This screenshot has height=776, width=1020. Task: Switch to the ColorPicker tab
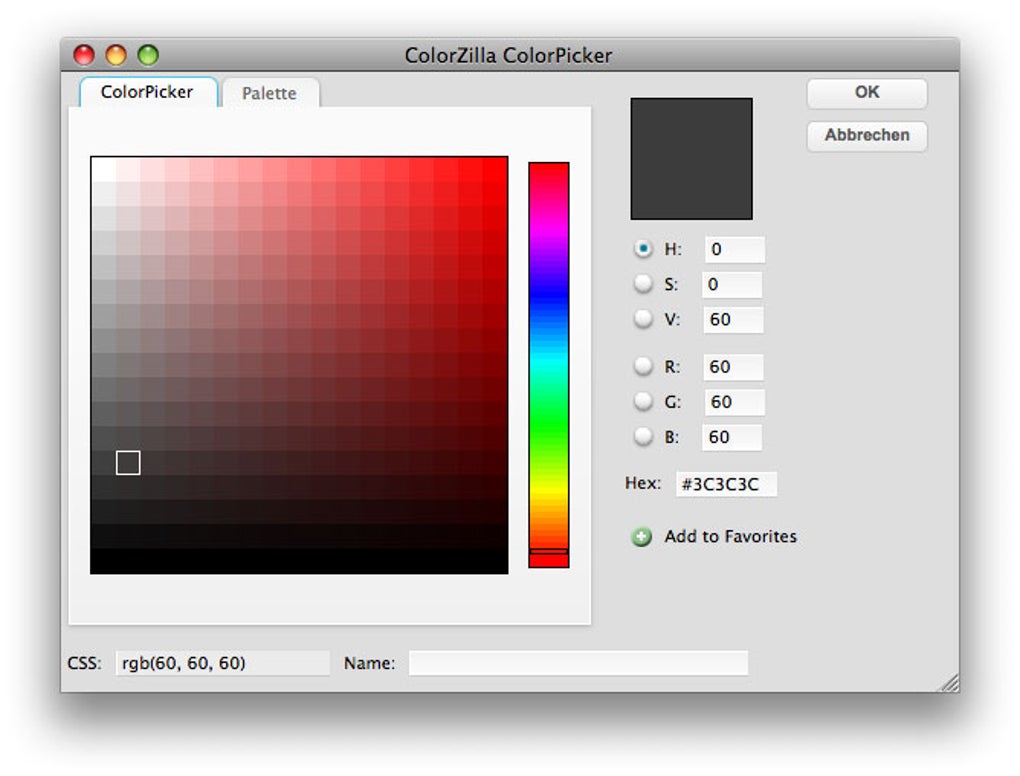click(145, 92)
